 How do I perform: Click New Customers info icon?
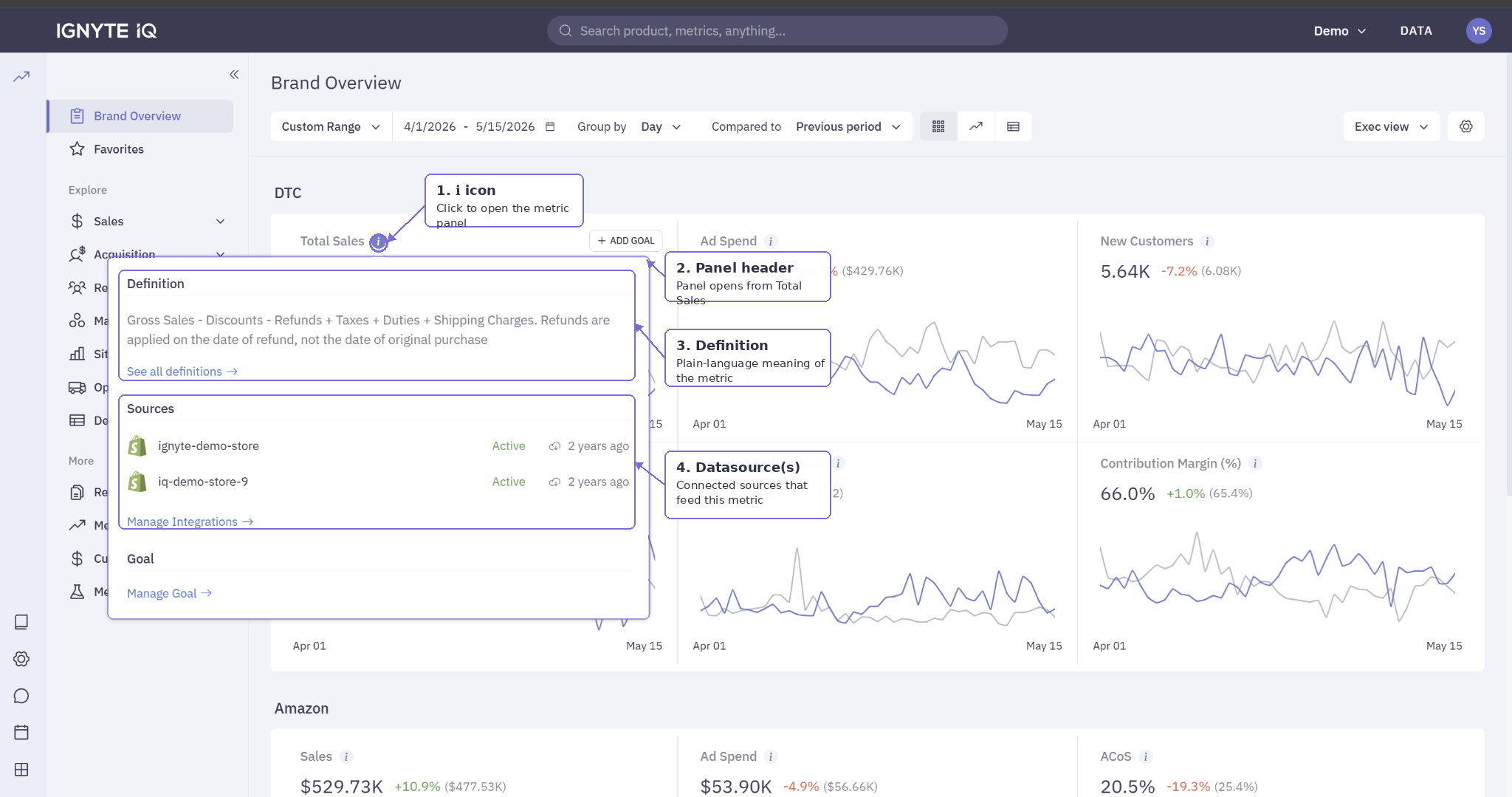pyautogui.click(x=1208, y=242)
